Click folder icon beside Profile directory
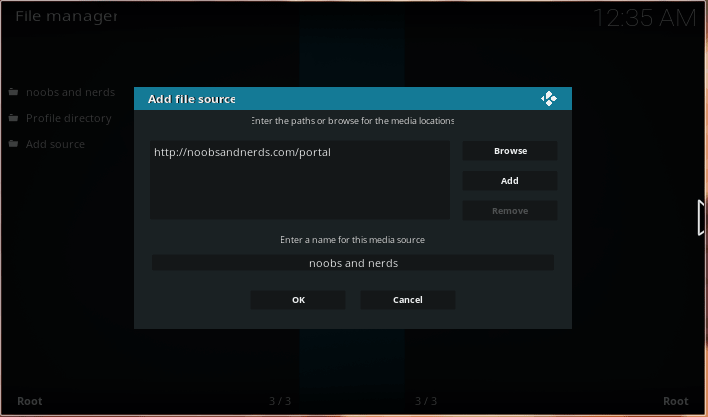 click(x=14, y=118)
